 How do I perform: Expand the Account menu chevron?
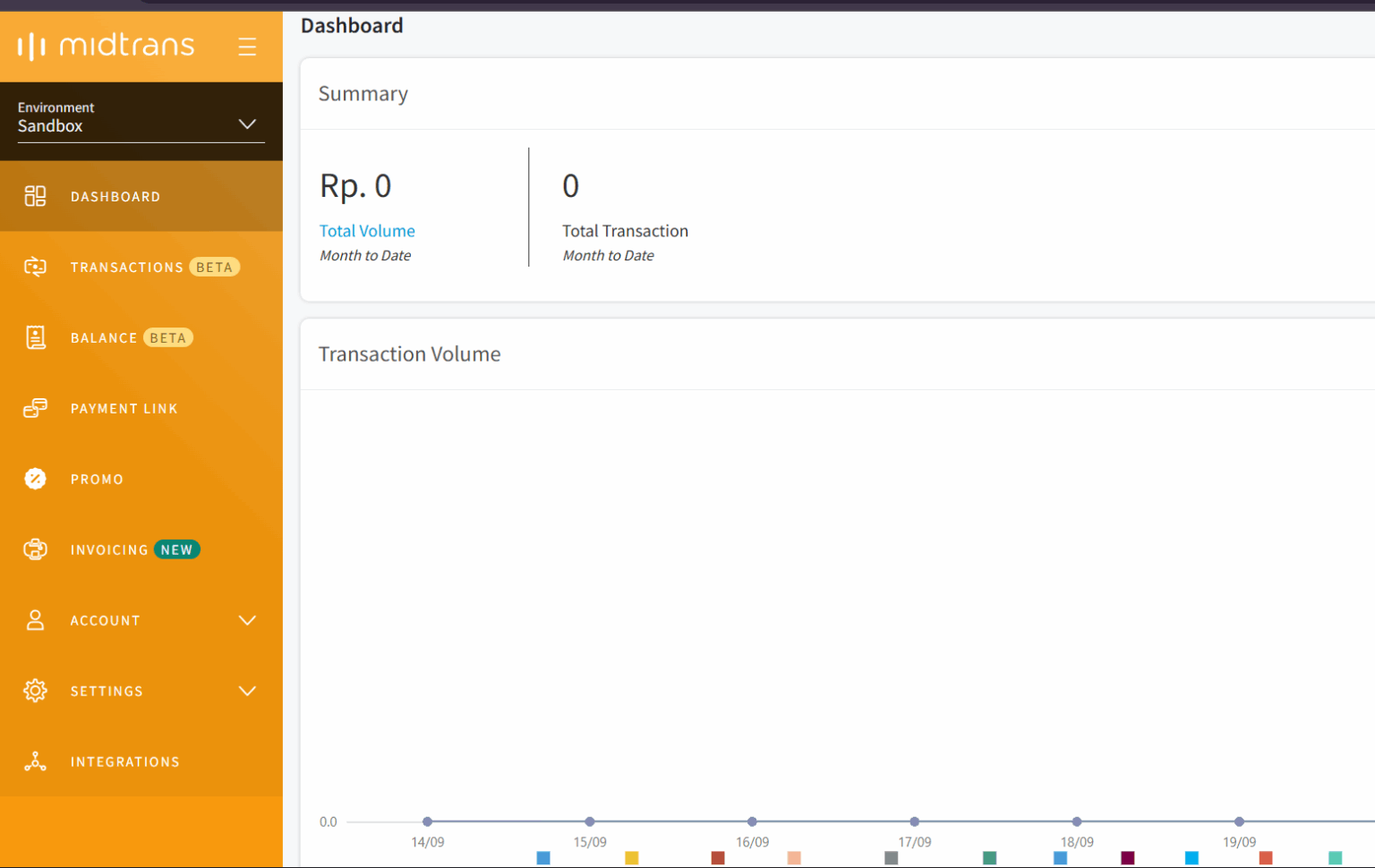tap(247, 620)
